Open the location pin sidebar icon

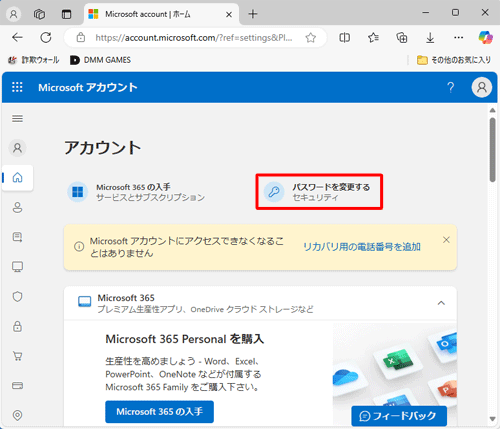pyautogui.click(x=17, y=415)
